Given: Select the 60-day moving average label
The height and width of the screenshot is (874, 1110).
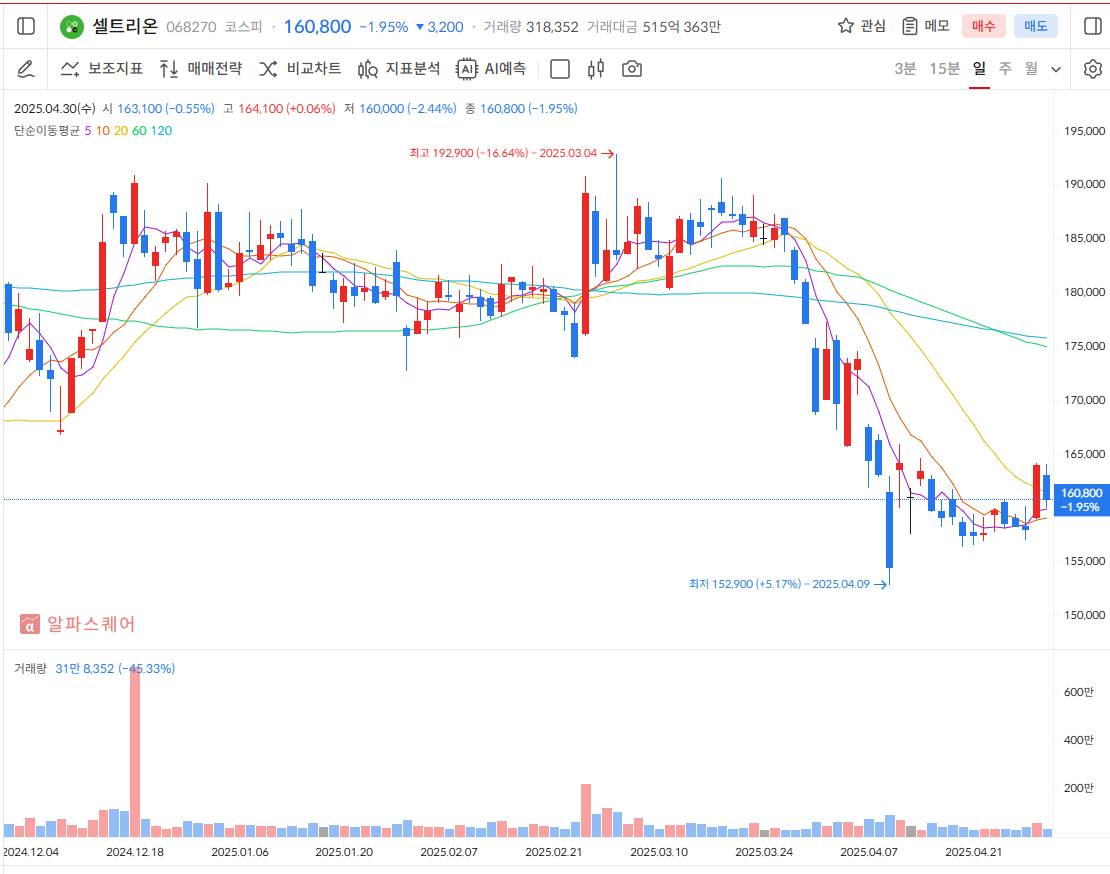Looking at the screenshot, I should [139, 131].
